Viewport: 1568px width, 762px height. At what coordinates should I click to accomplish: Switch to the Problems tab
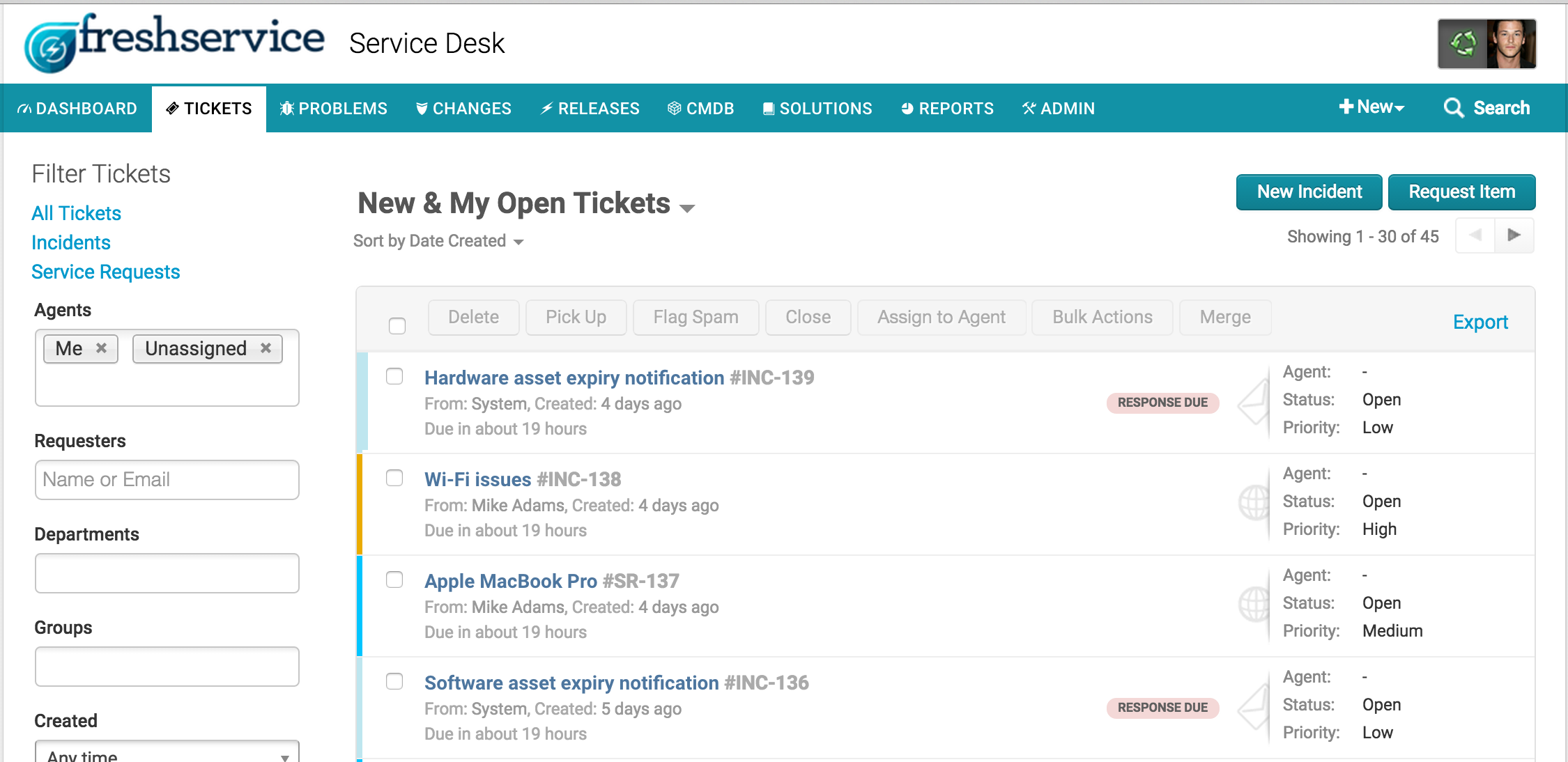334,109
